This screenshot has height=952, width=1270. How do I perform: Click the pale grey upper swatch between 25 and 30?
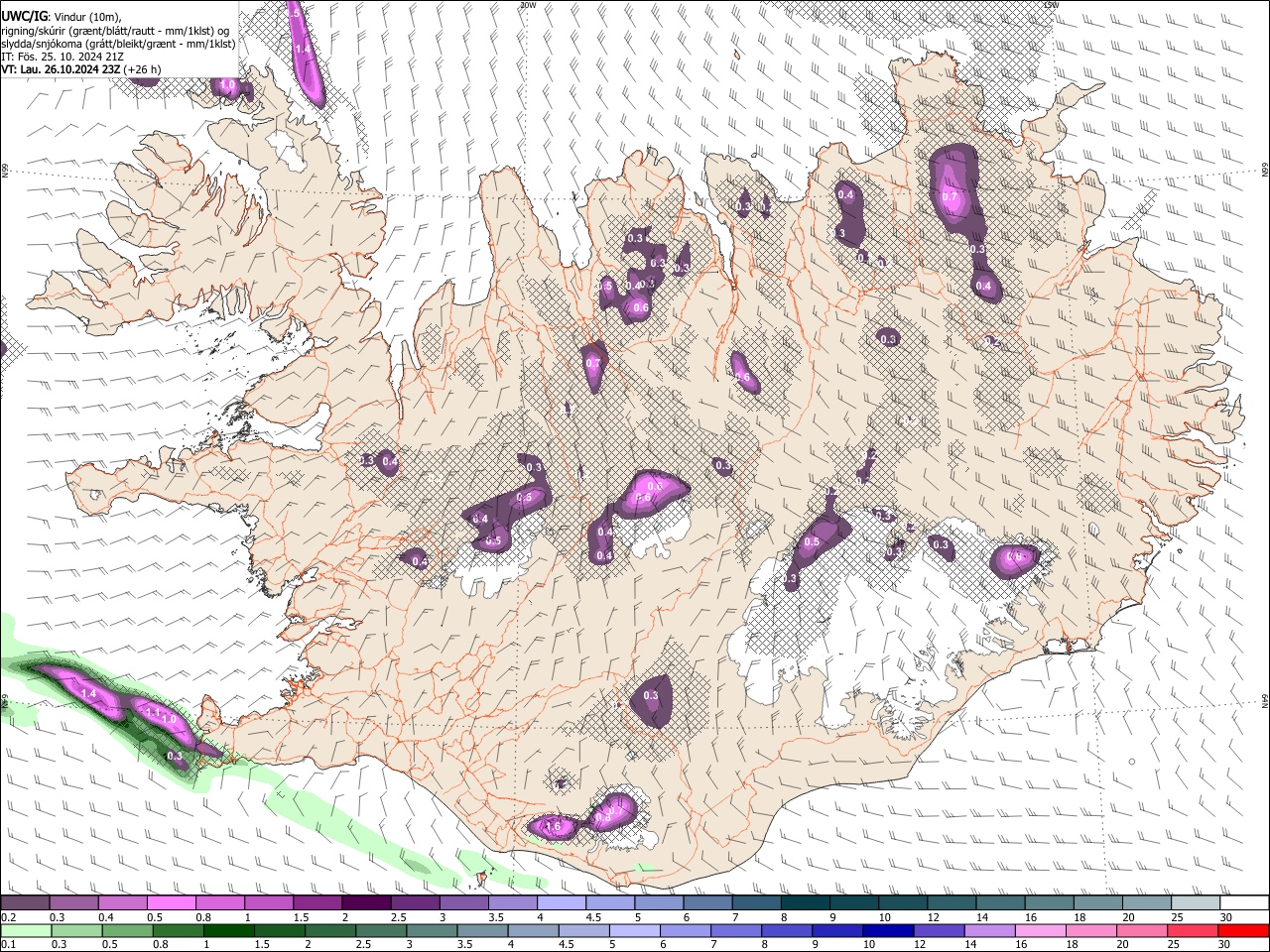[x=1197, y=903]
